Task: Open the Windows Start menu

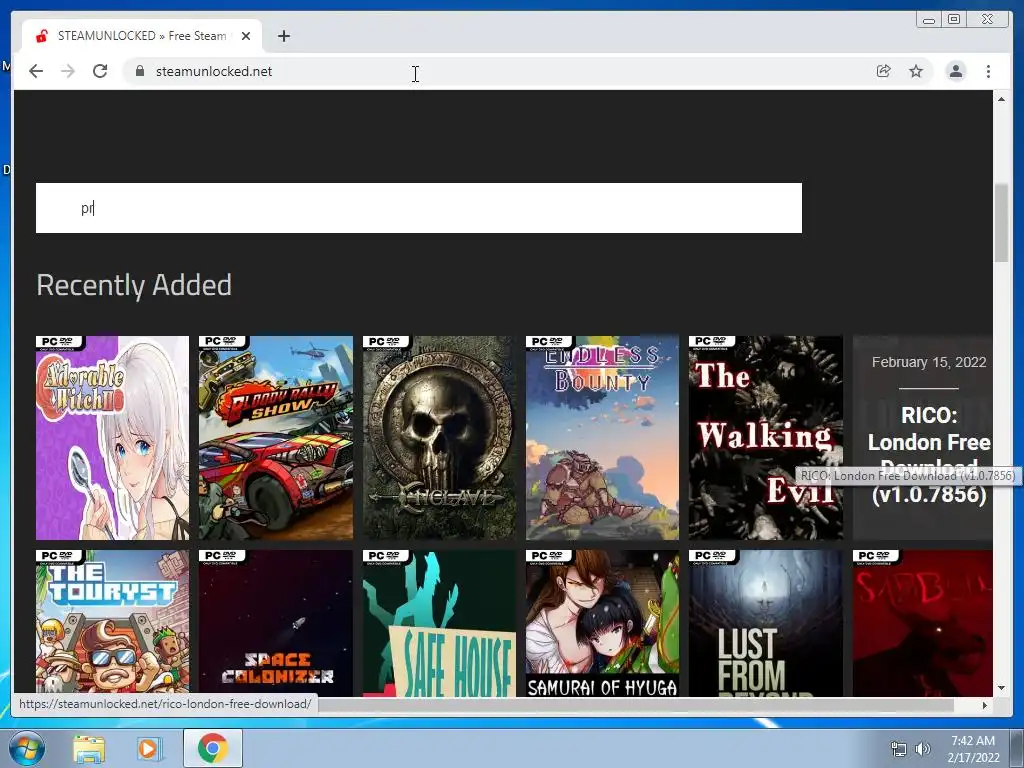Action: point(26,748)
